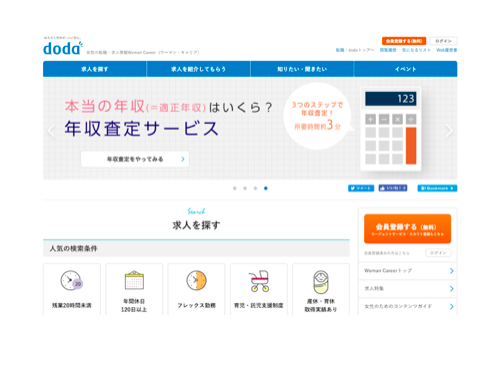The image size is (494, 371).
Task: Open the 求人特集 sidebar link
Action: [374, 288]
